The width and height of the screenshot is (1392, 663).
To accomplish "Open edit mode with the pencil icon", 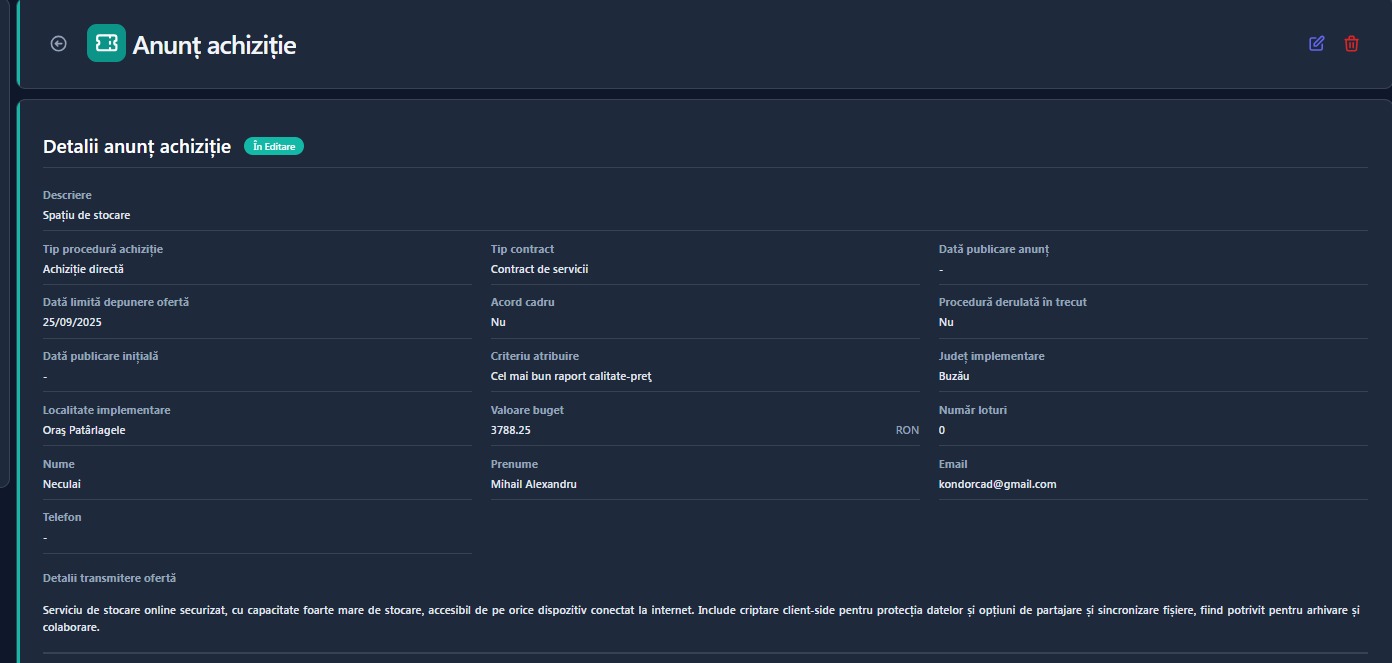I will (x=1316, y=44).
